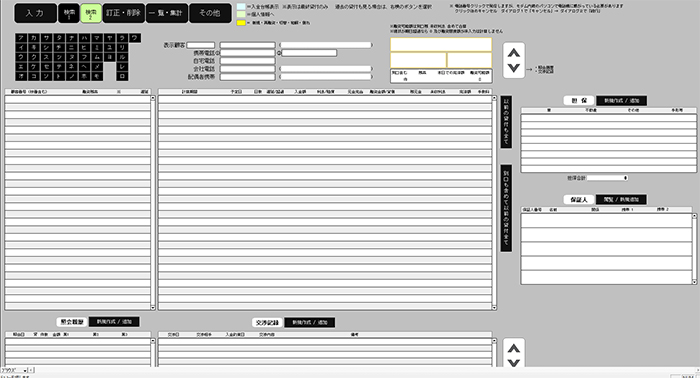Click the light blue legend color swatch
Image resolution: width=700 pixels, height=378 pixels.
[241, 7]
